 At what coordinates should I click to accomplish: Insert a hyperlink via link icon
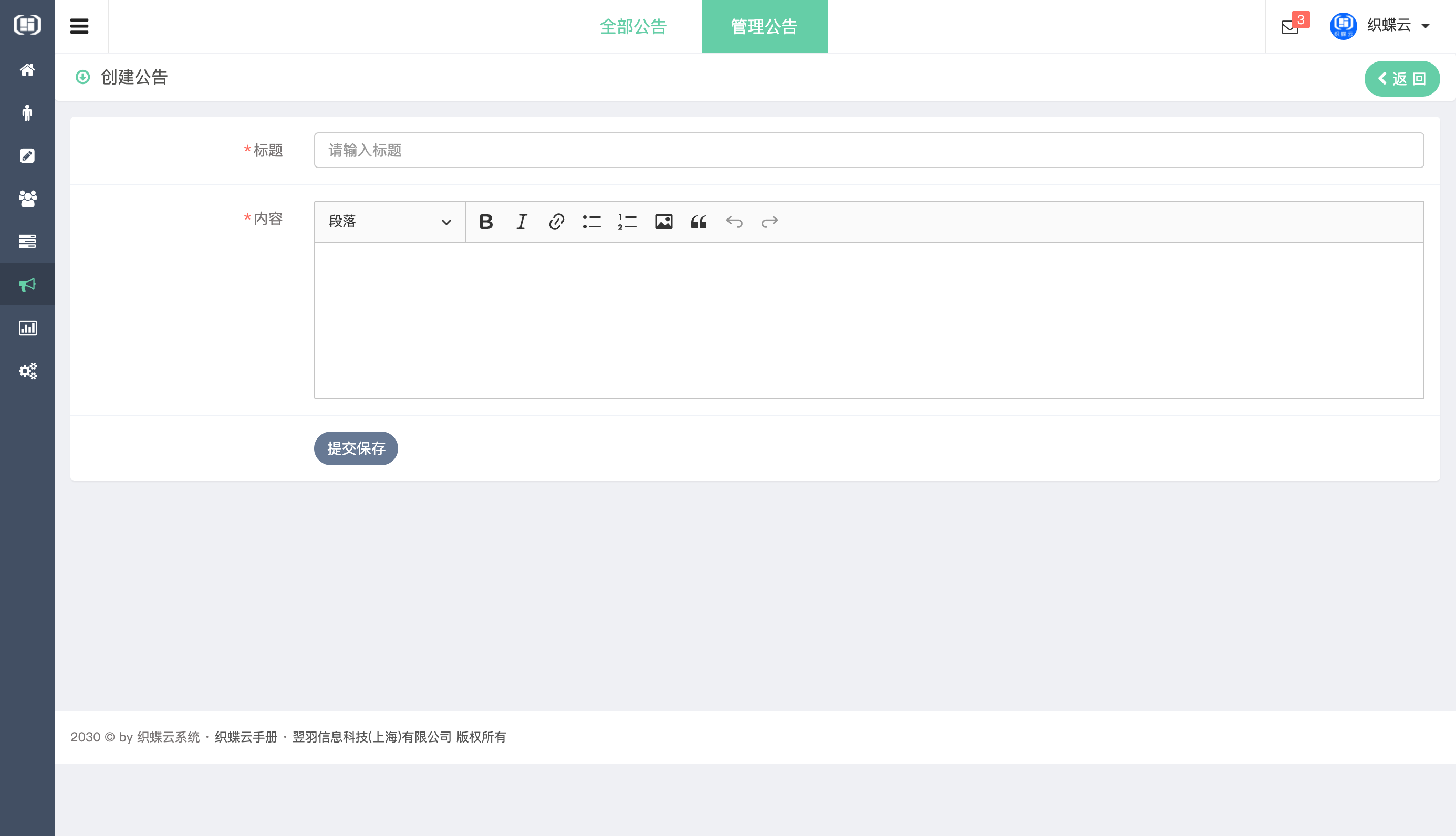(x=556, y=222)
